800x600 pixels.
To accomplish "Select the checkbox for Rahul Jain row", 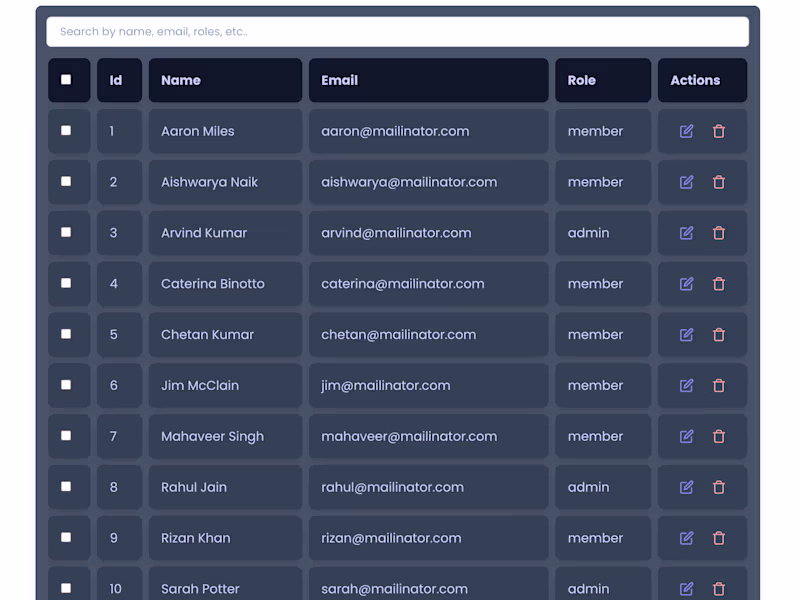I will click(68, 487).
